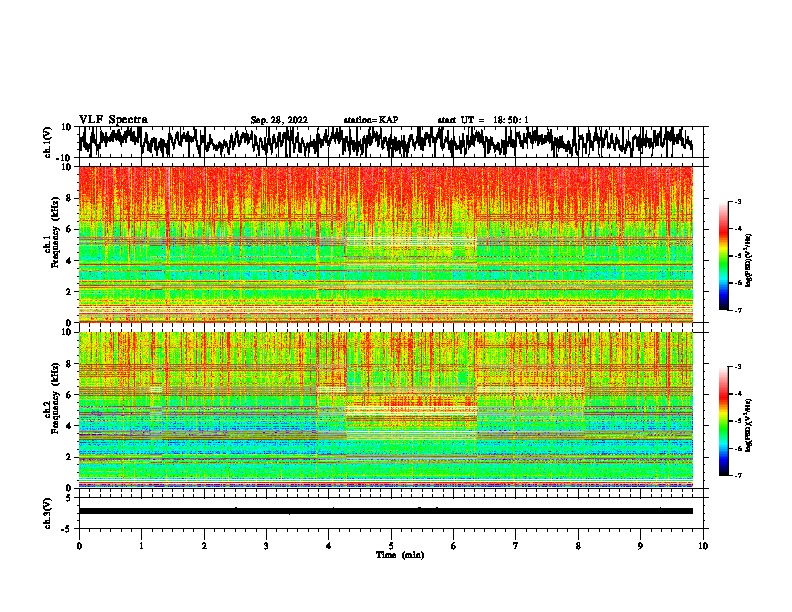Image resolution: width=792 pixels, height=612 pixels.
Task: Click the "4" kHz tick on ch.1 frequency axis
Action: point(69,261)
